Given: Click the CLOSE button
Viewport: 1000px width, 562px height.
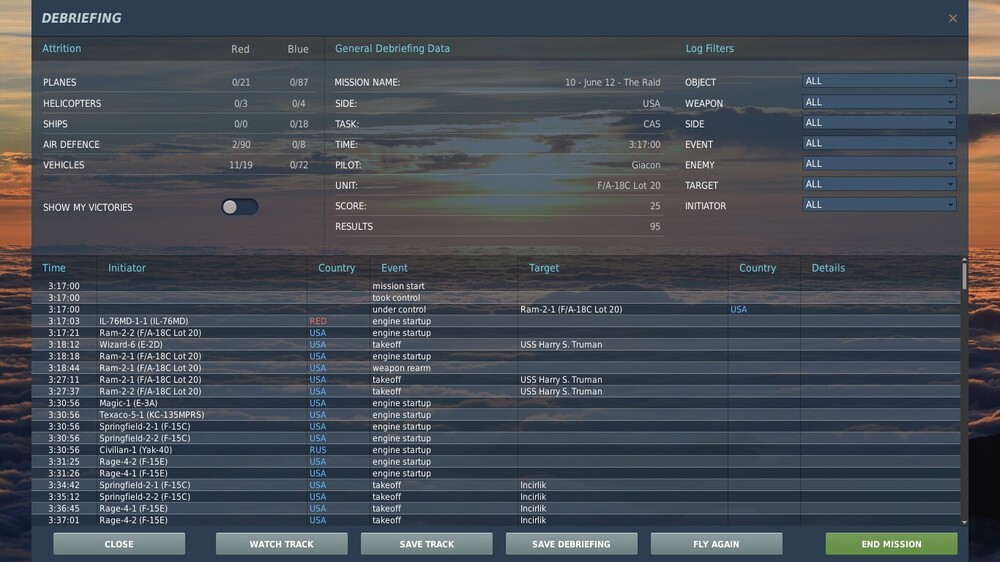Looking at the screenshot, I should (x=119, y=544).
